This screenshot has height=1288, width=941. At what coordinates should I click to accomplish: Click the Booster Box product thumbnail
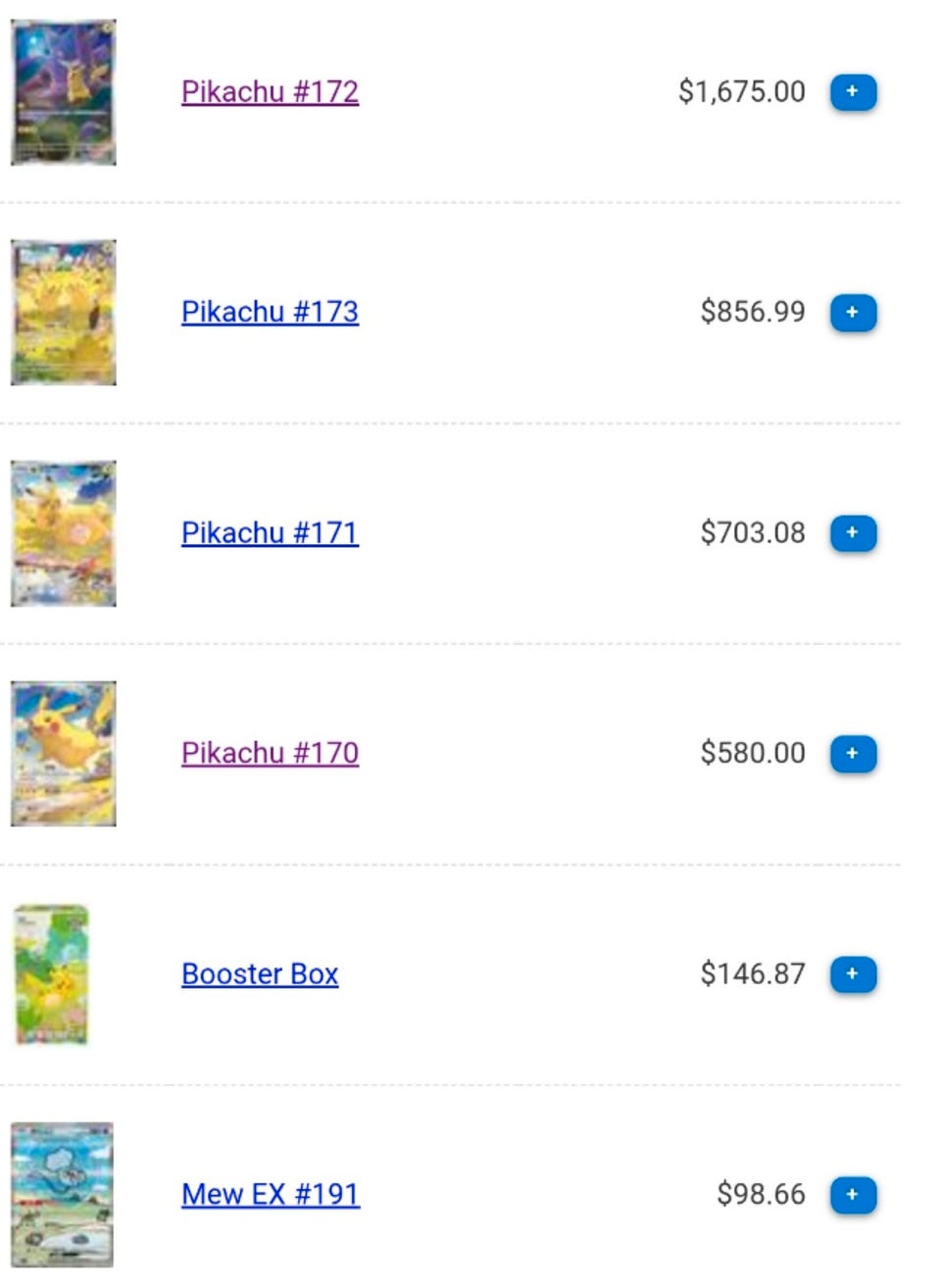point(53,974)
